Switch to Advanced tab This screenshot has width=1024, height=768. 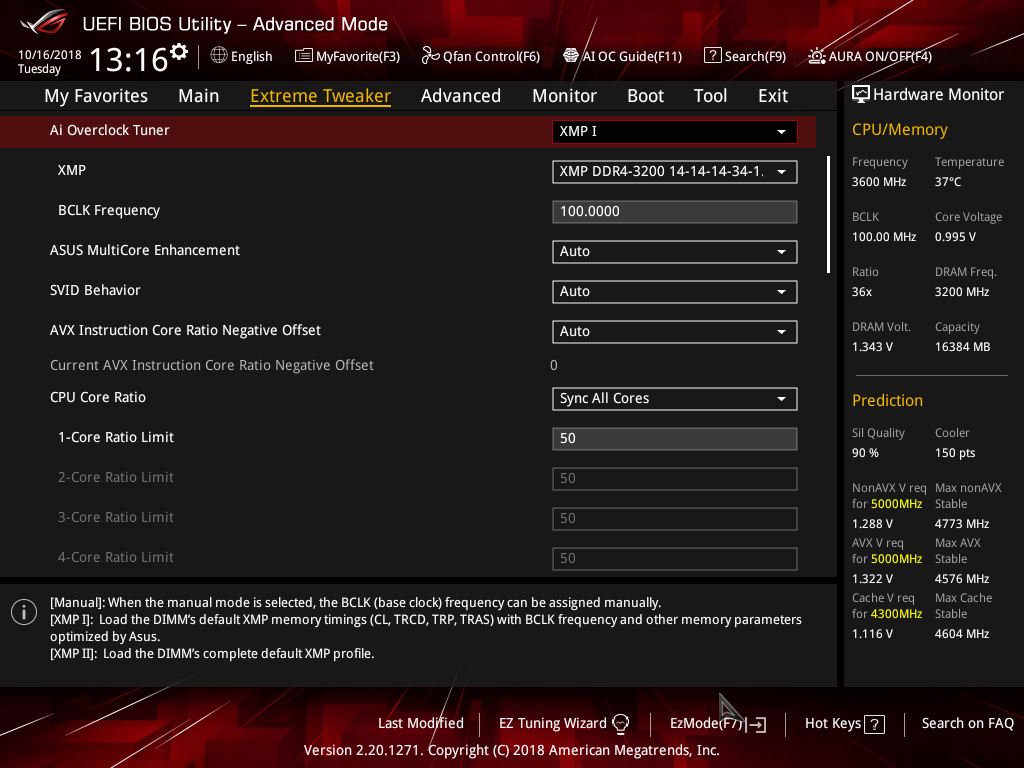pos(461,96)
